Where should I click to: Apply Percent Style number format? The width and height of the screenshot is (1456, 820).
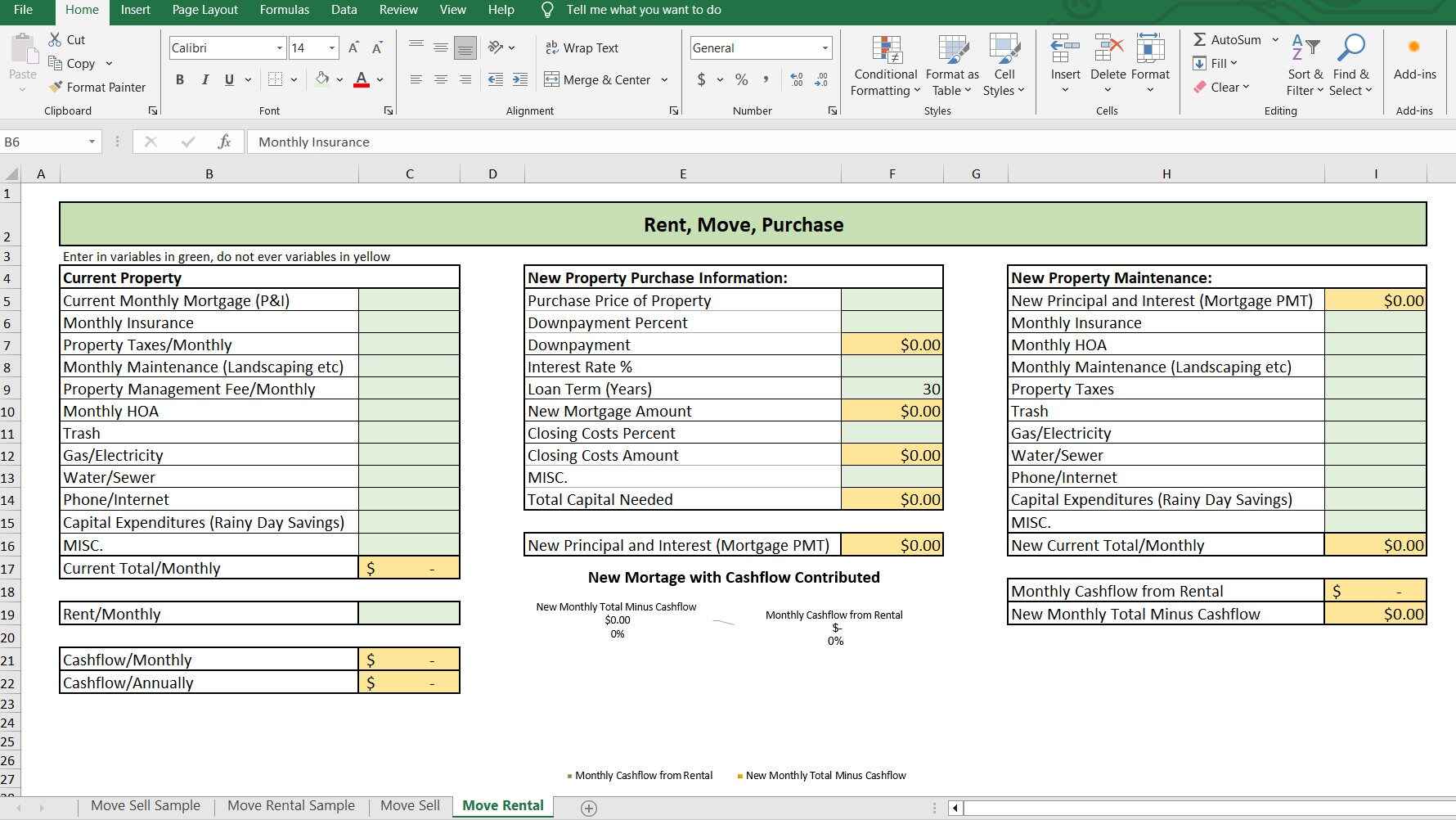point(742,79)
